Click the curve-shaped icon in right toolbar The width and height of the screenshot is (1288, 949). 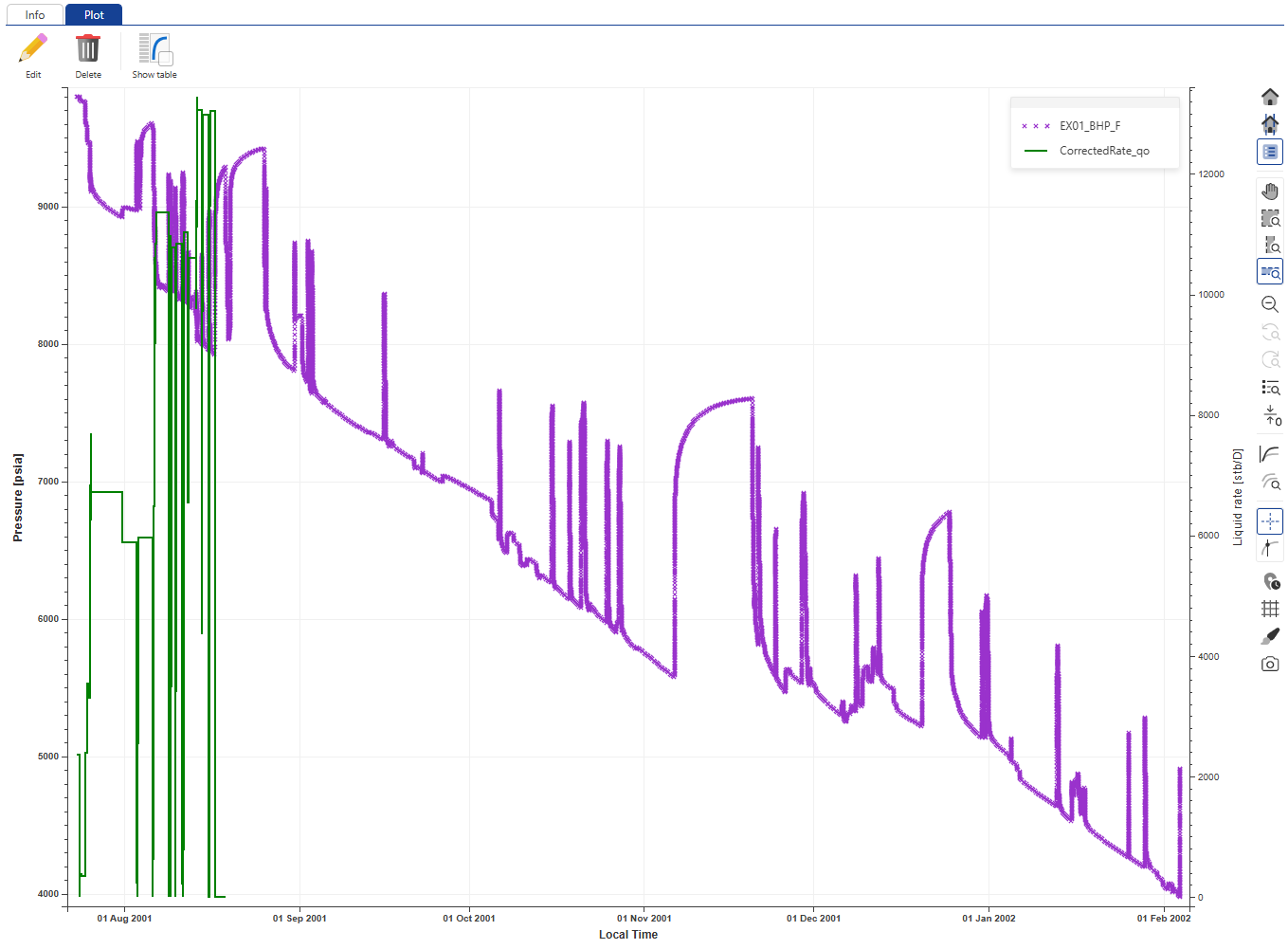point(1270,454)
